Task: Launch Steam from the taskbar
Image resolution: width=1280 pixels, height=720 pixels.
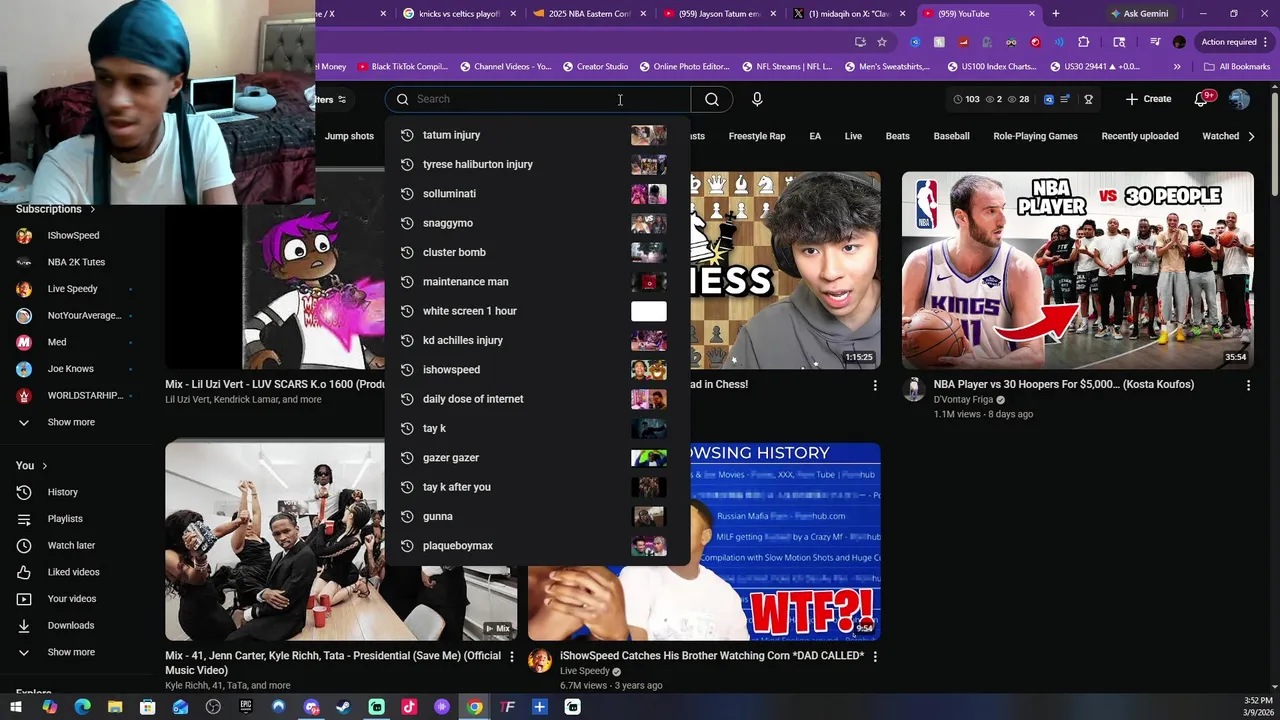Action: [x=343, y=707]
